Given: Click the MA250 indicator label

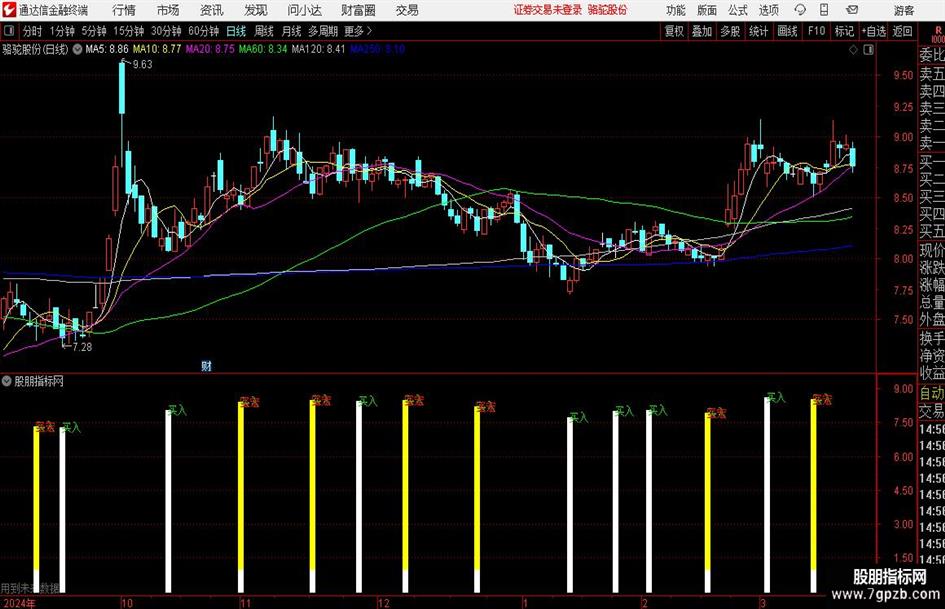Looking at the screenshot, I should (x=377, y=49).
